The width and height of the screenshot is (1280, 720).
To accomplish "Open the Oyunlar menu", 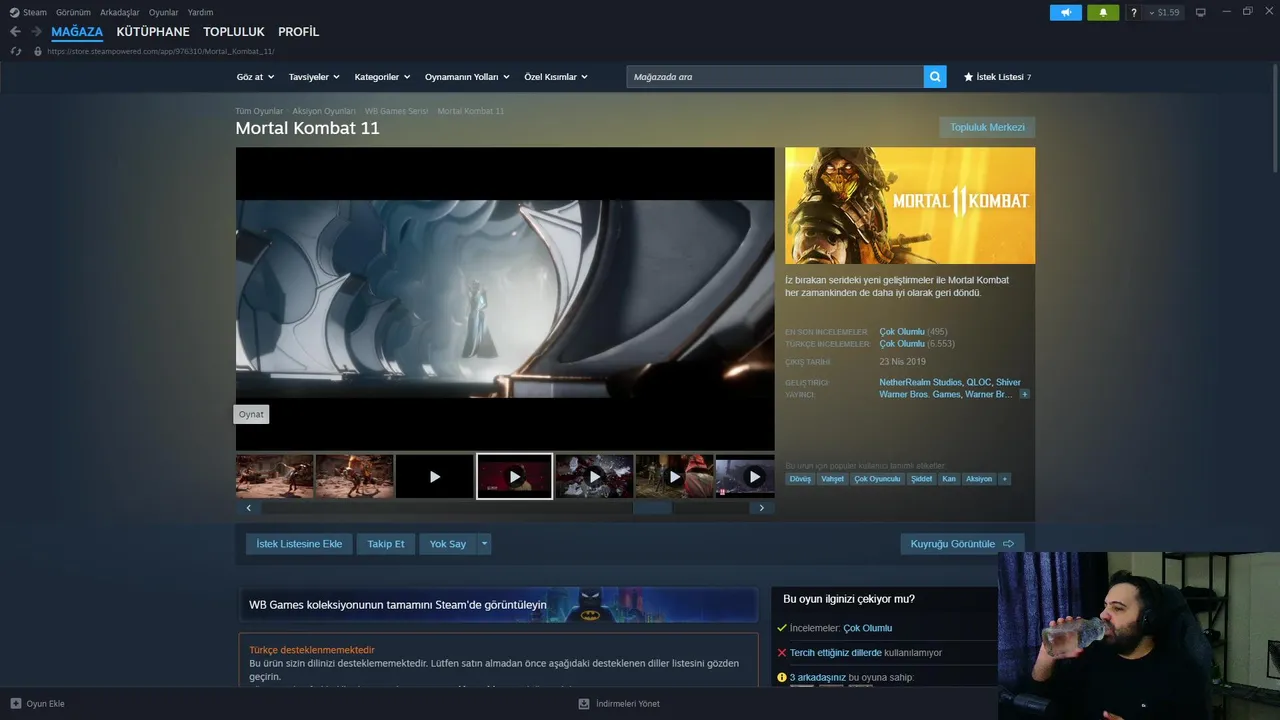I will 164,12.
